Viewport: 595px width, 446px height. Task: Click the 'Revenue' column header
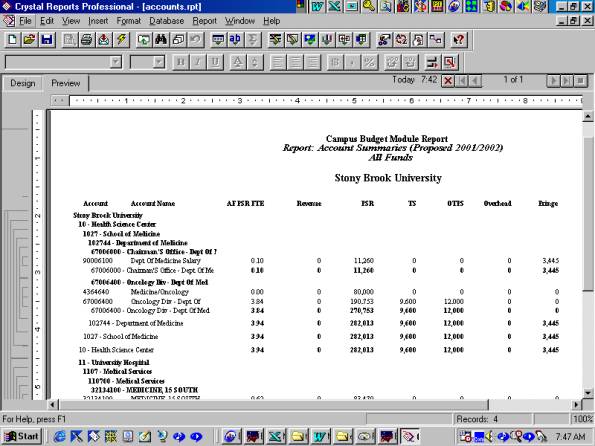309,203
